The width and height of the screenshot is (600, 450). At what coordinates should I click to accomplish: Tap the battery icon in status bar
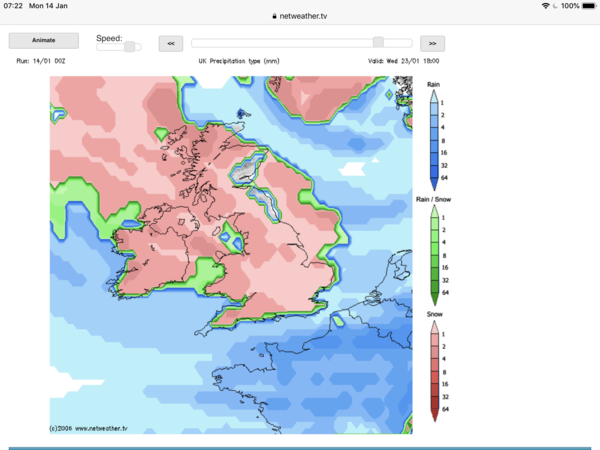(586, 6)
